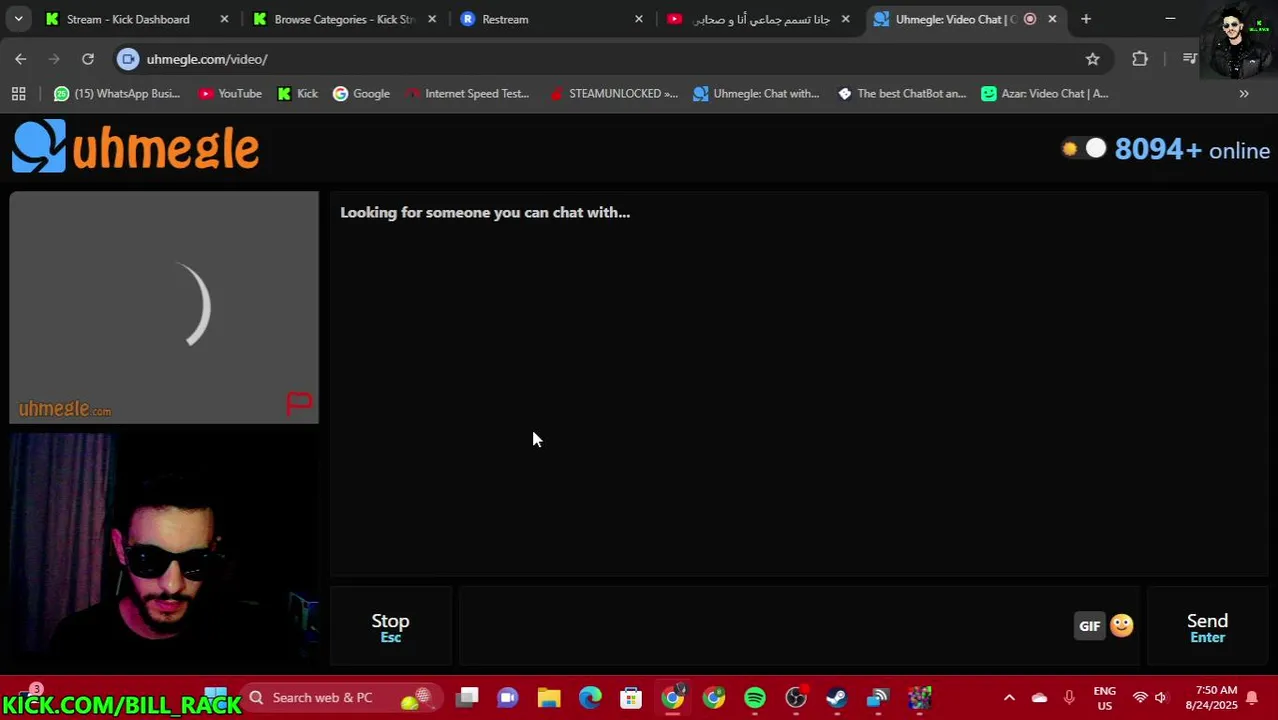
Task: Open The best ChatBot bookmark
Action: 902,93
